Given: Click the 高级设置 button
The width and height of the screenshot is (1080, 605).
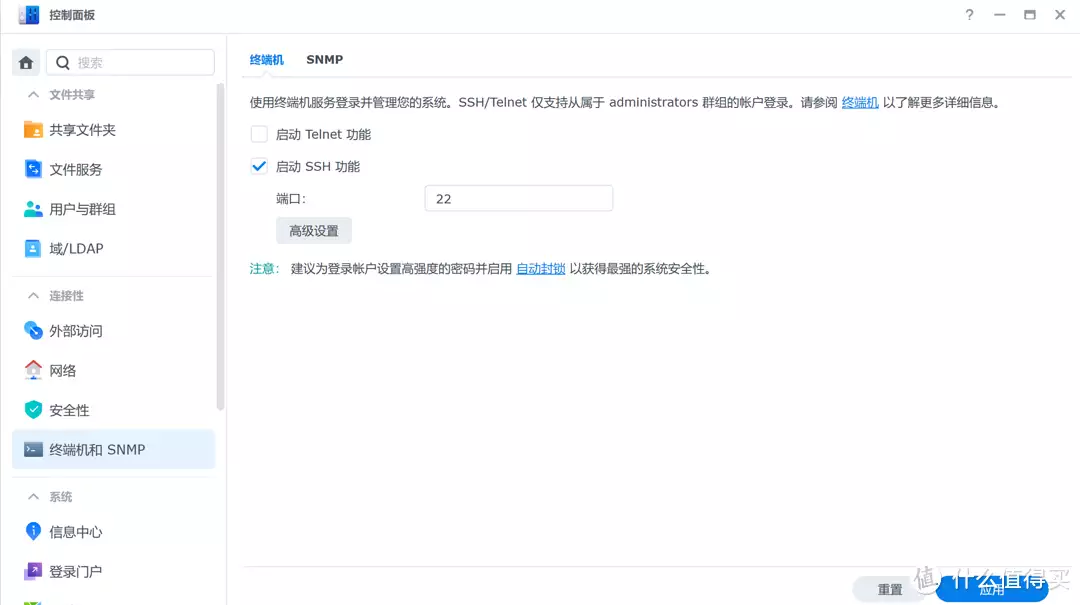Looking at the screenshot, I should (x=314, y=231).
